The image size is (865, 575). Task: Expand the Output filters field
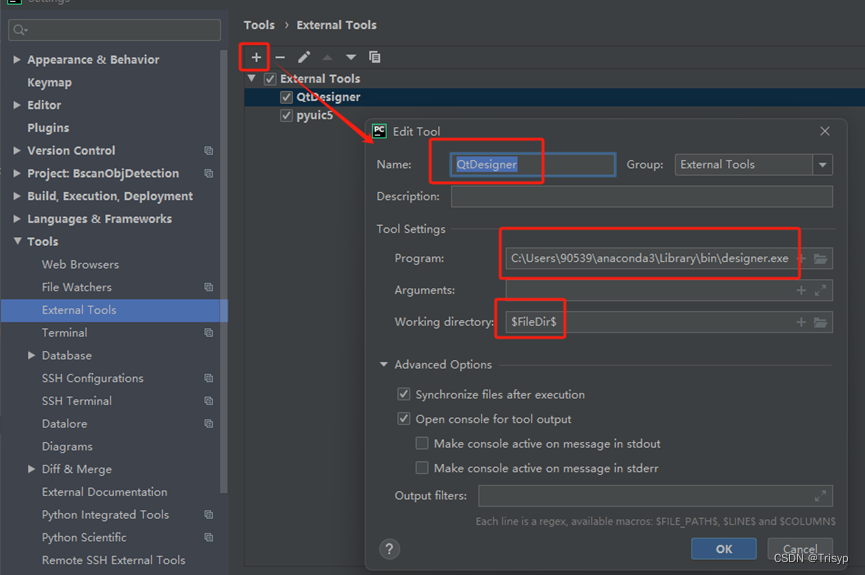tap(820, 496)
